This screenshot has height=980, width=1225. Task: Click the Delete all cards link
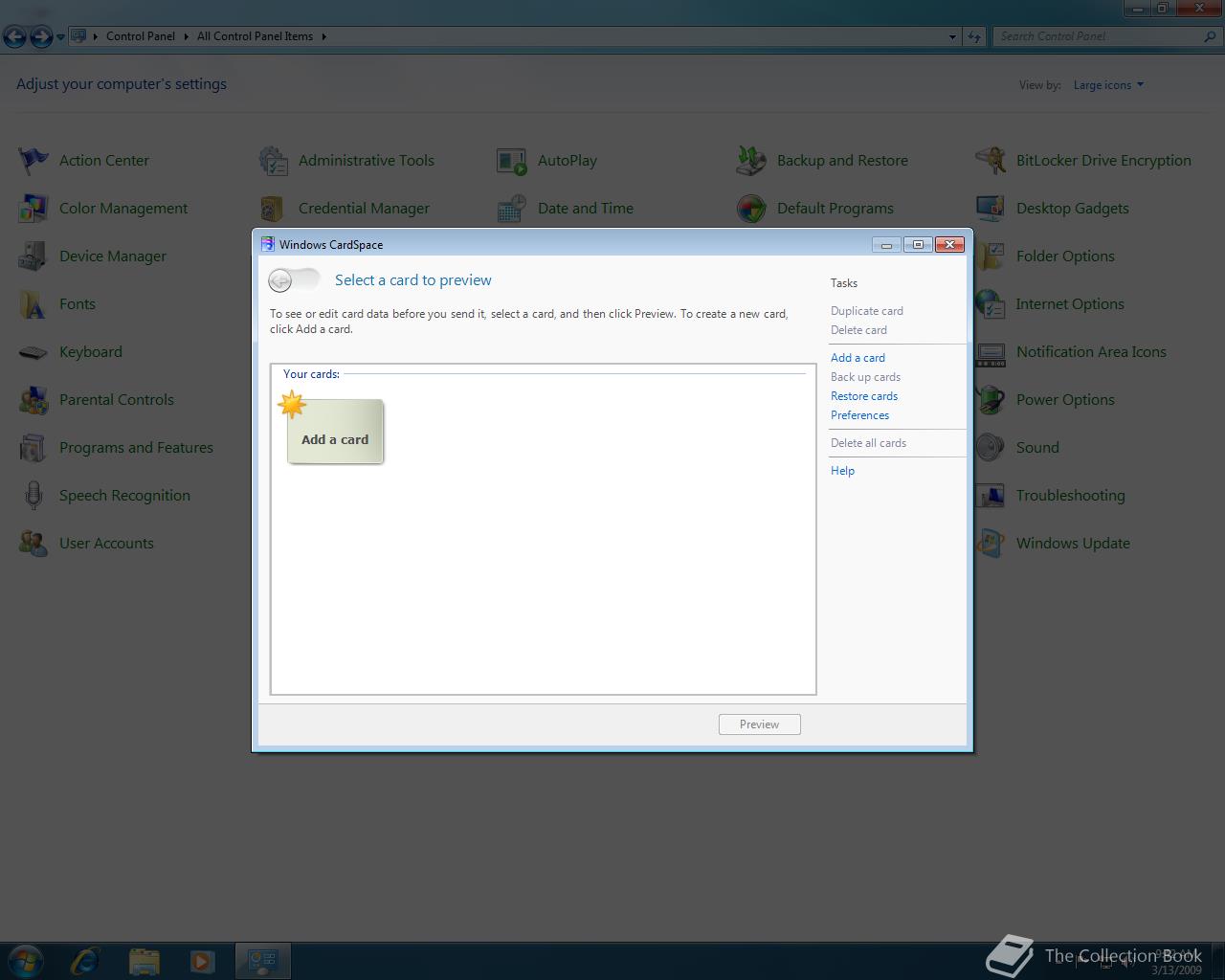(868, 443)
